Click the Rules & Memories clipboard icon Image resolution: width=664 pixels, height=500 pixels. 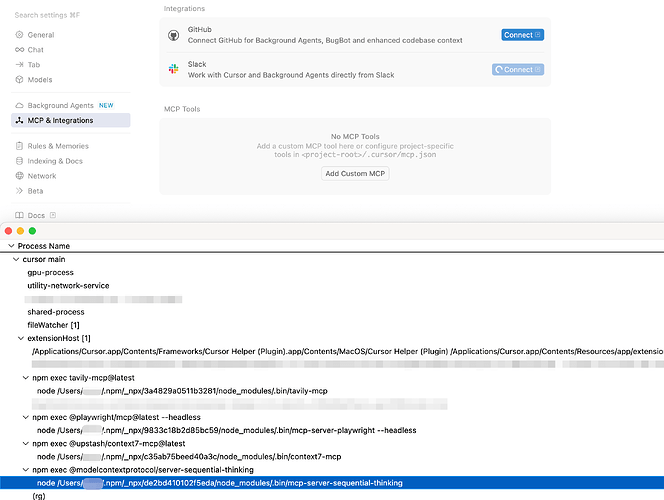click(19, 146)
